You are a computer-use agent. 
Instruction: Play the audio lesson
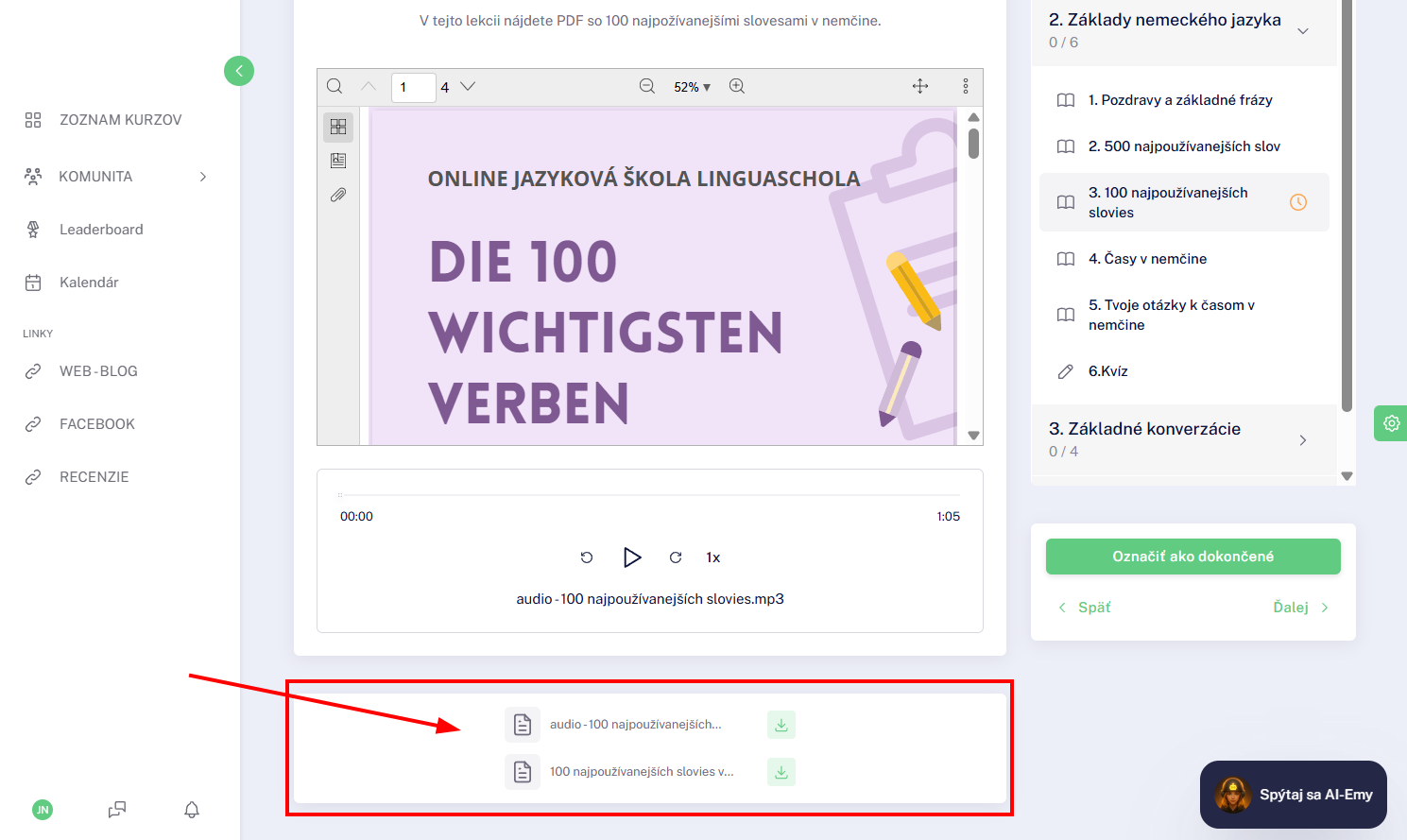point(632,557)
